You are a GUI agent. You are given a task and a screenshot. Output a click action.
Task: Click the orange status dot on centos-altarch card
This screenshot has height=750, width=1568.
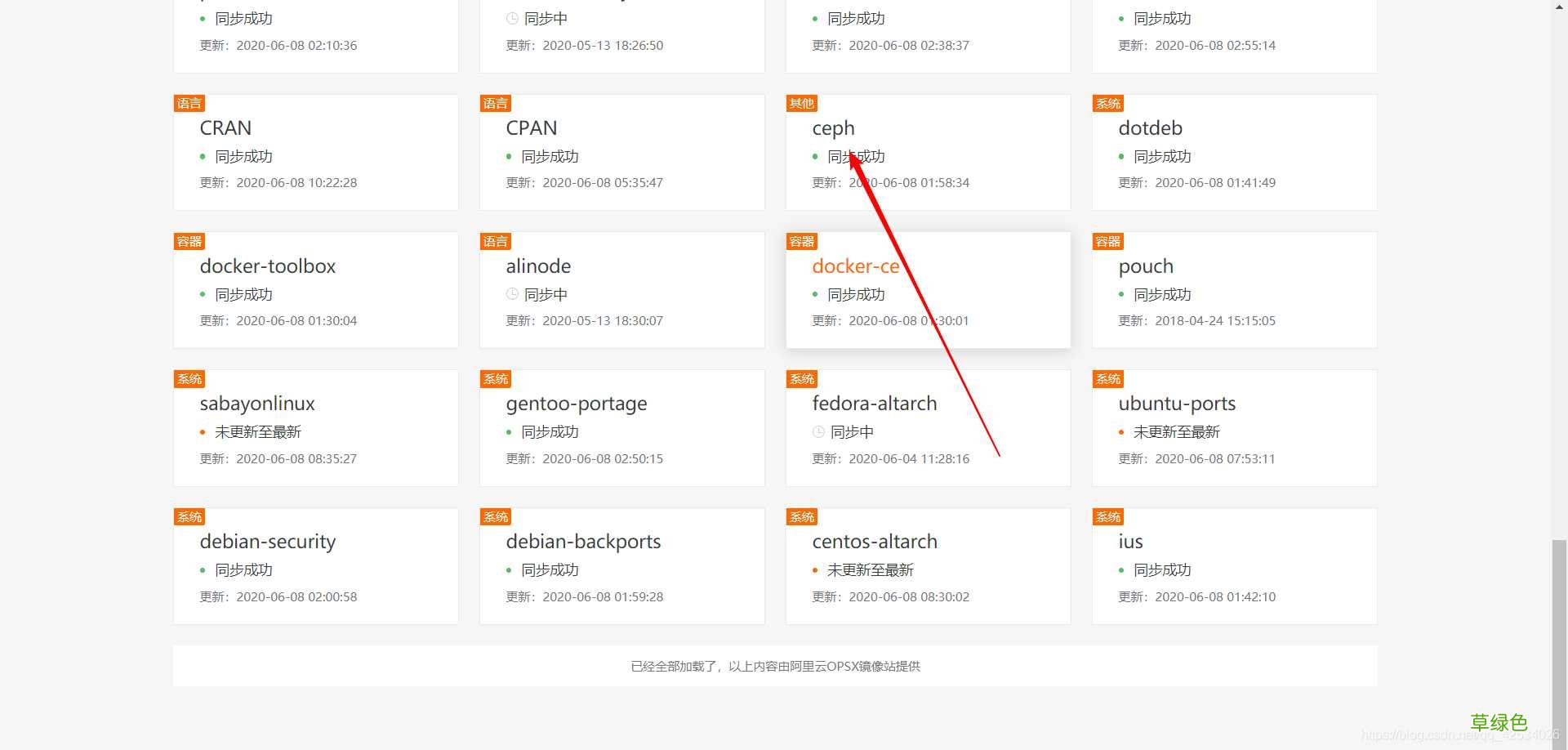(x=815, y=570)
